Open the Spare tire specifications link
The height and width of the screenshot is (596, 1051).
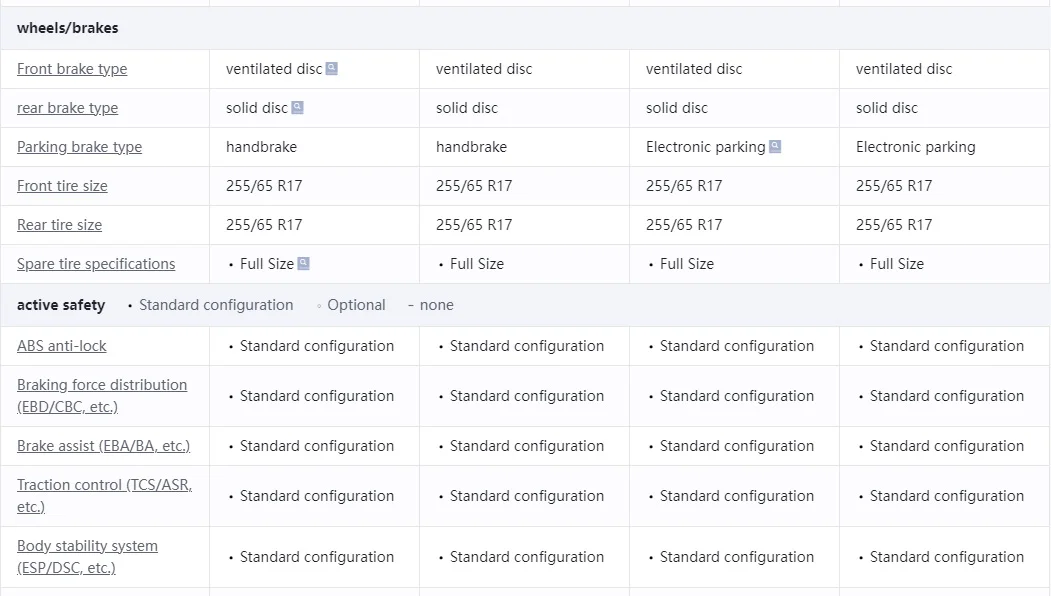tap(96, 264)
